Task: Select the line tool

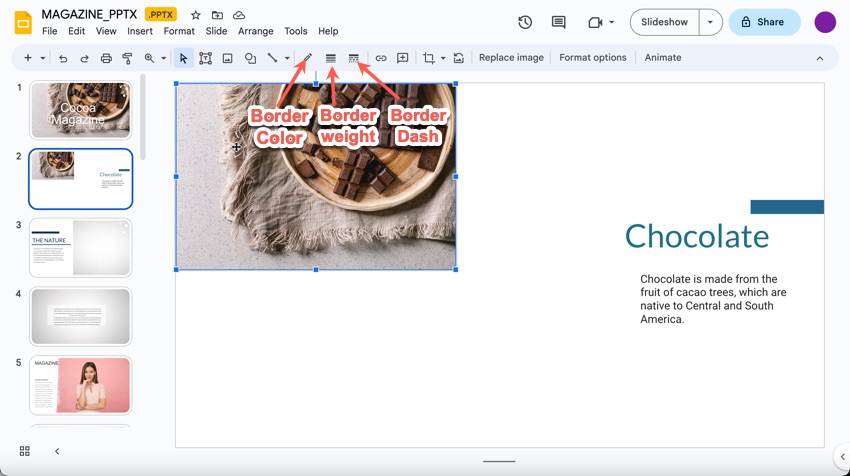Action: (272, 58)
